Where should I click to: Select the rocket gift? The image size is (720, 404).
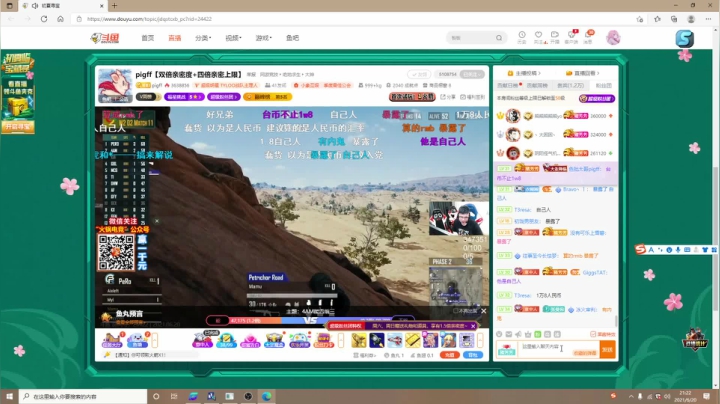click(x=377, y=340)
